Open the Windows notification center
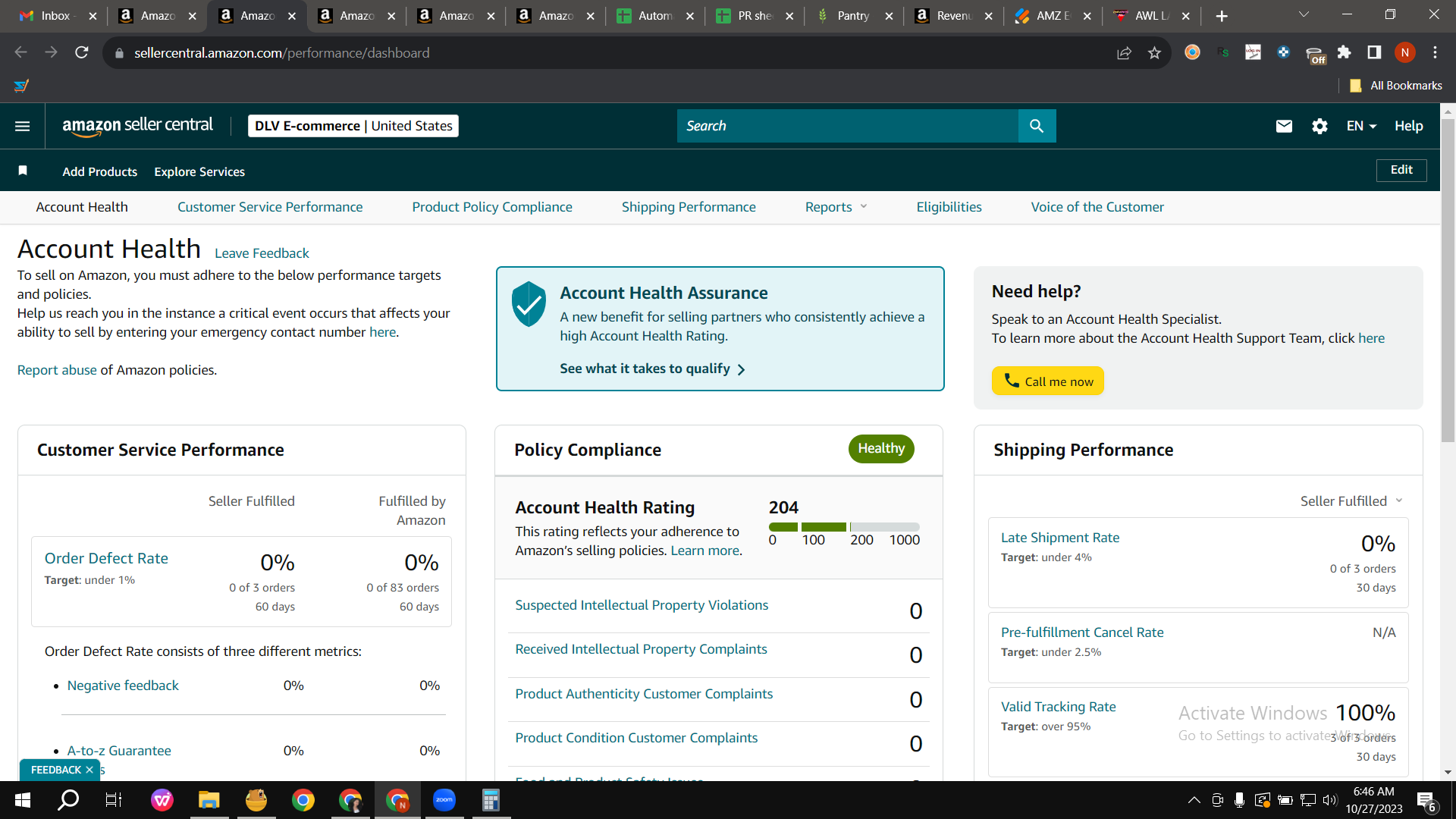 click(1426, 801)
